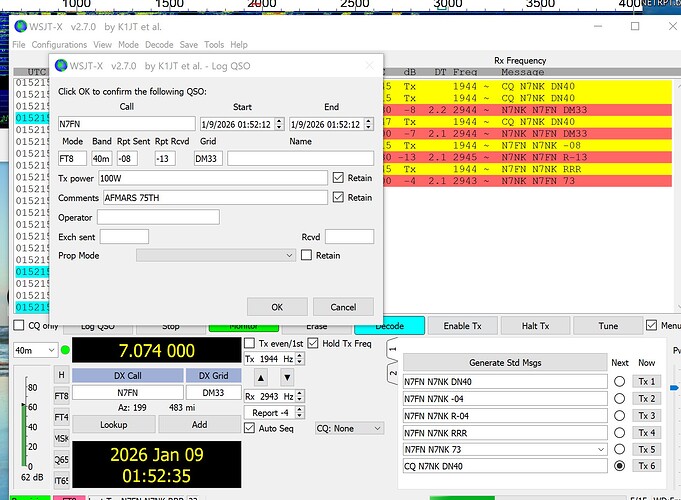Adjust the Start date-time spinner
681x500 pixels.
pos(280,124)
